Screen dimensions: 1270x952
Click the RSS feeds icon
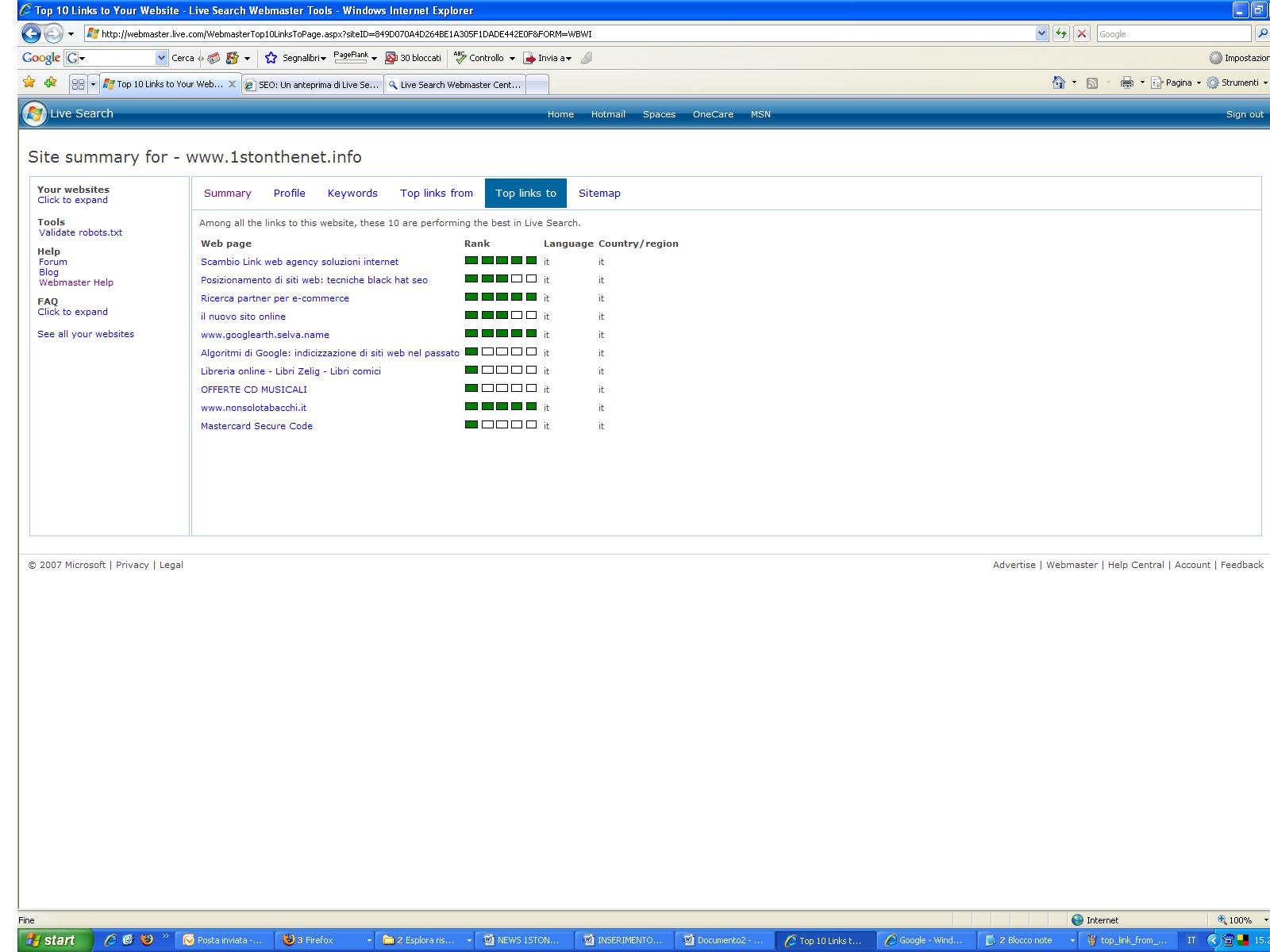pos(1092,83)
